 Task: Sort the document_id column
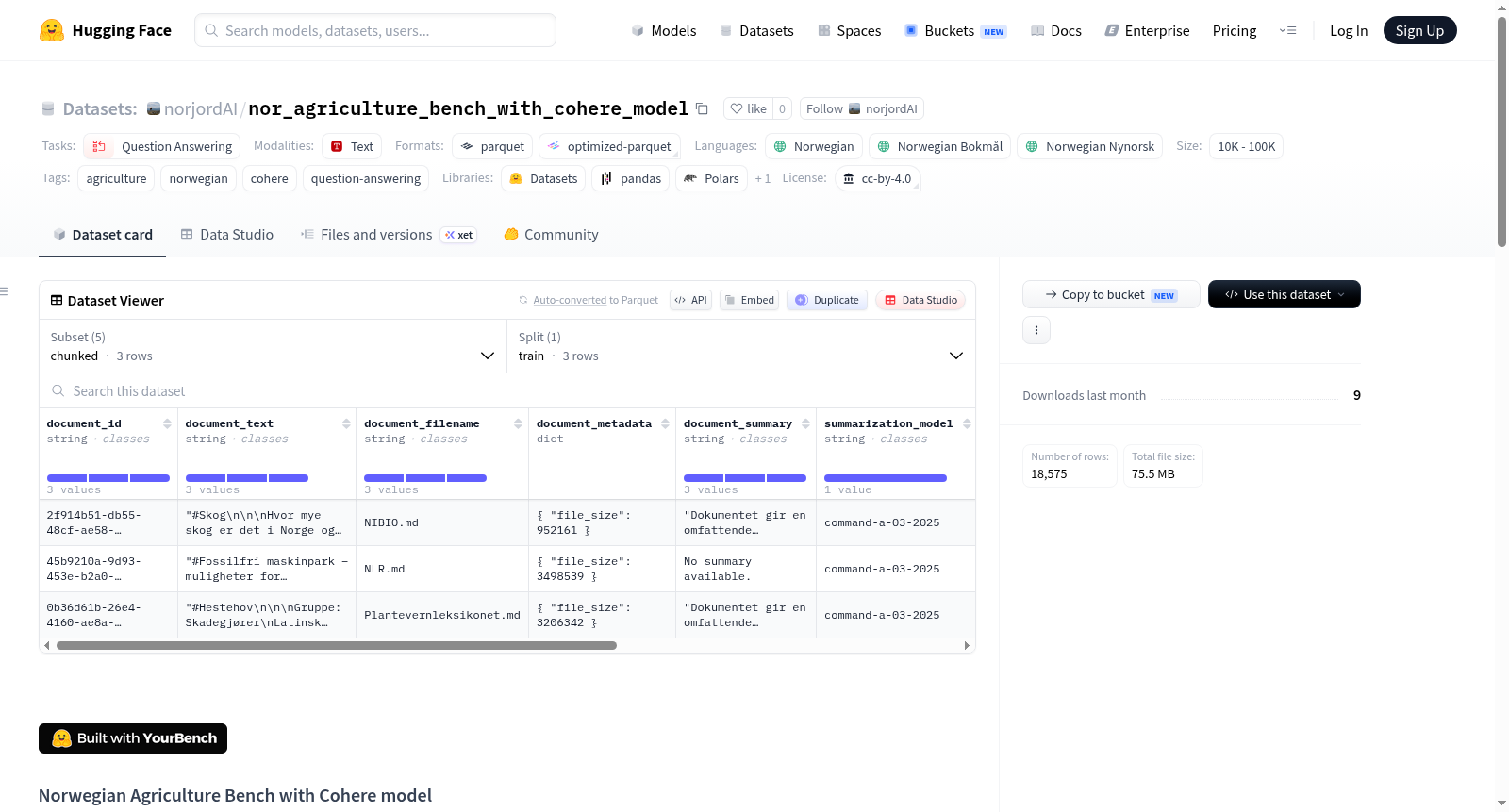tap(167, 423)
